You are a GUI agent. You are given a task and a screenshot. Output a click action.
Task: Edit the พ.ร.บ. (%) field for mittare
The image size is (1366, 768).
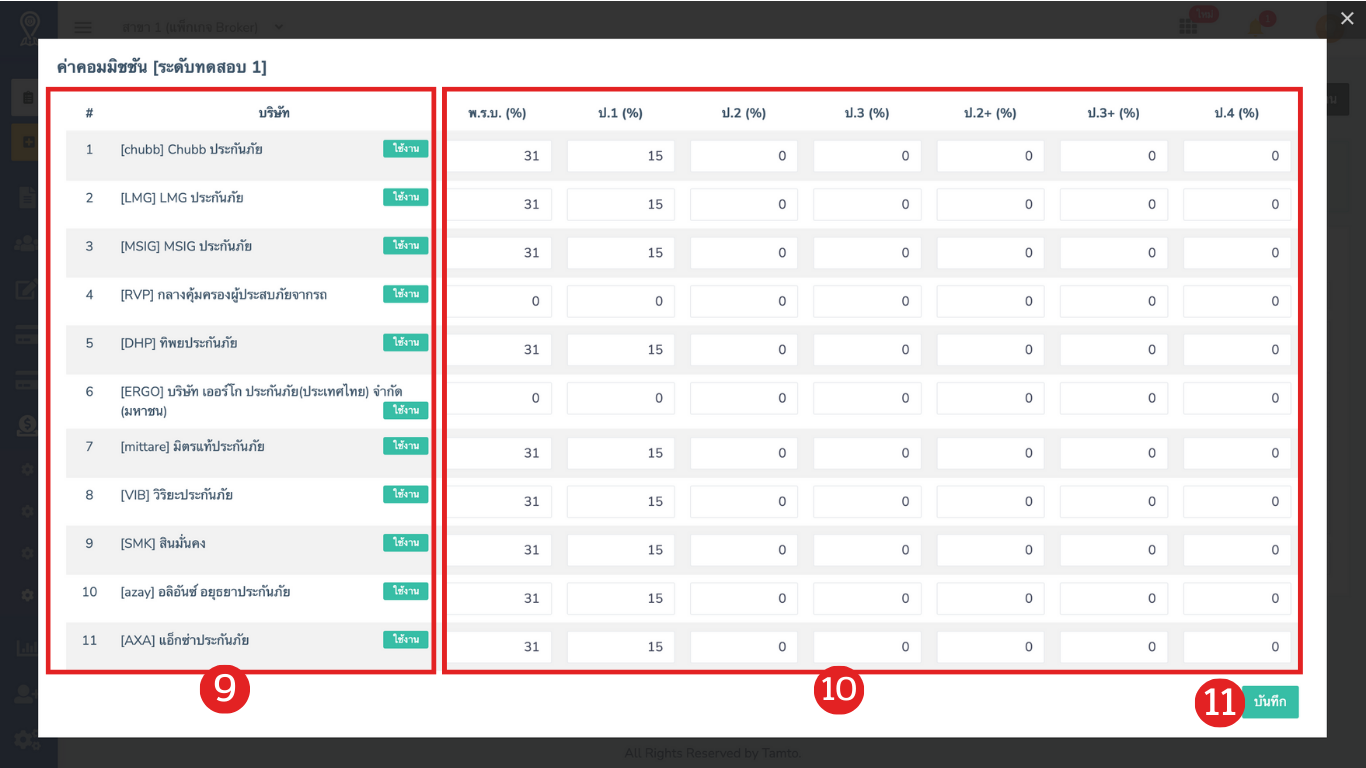(499, 453)
